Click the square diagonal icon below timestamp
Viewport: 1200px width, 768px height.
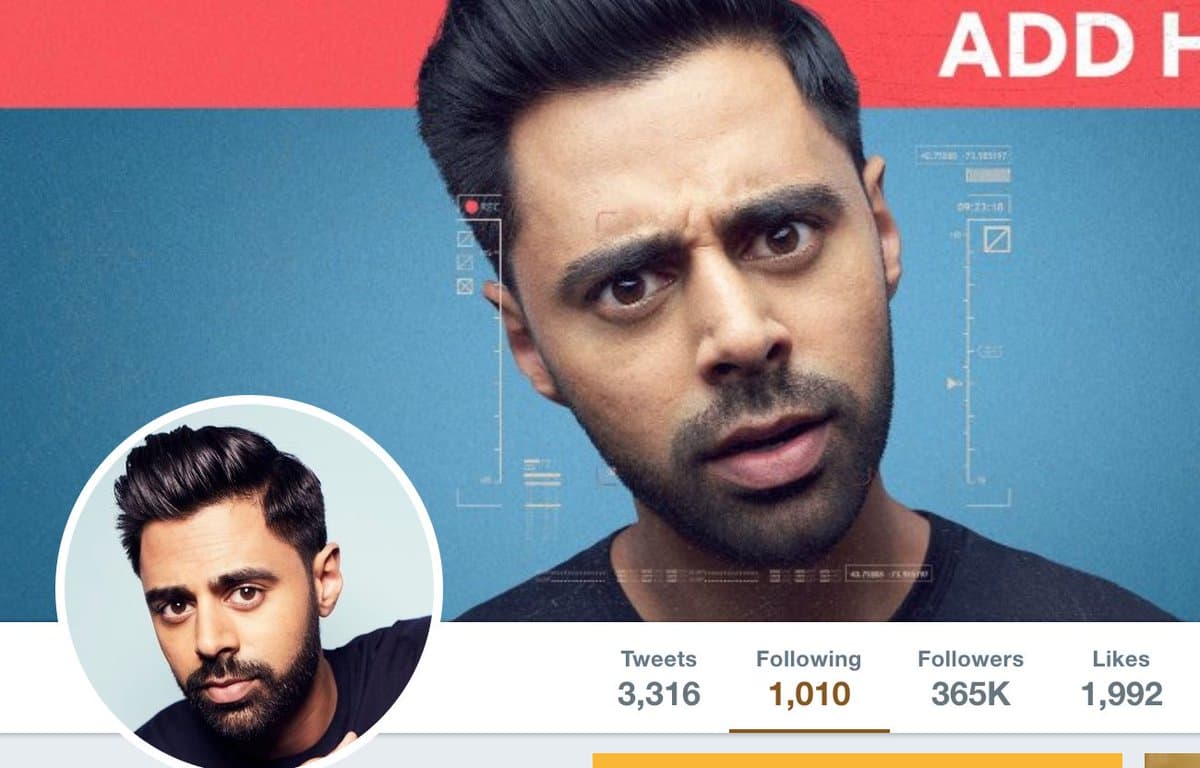point(996,239)
